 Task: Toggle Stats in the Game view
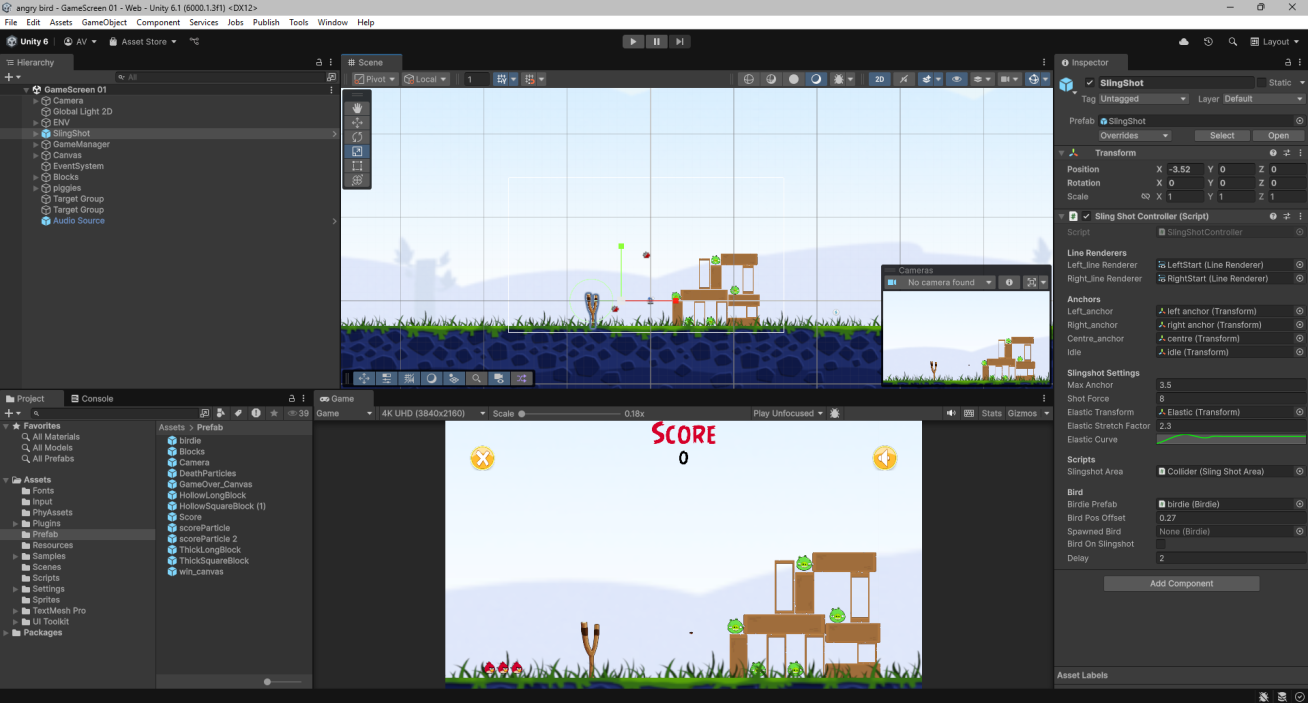pyautogui.click(x=991, y=413)
